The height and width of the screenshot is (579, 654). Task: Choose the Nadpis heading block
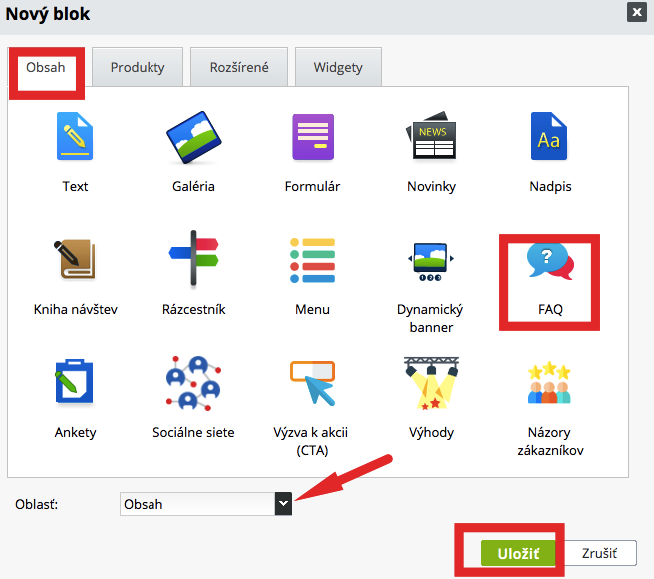548,138
